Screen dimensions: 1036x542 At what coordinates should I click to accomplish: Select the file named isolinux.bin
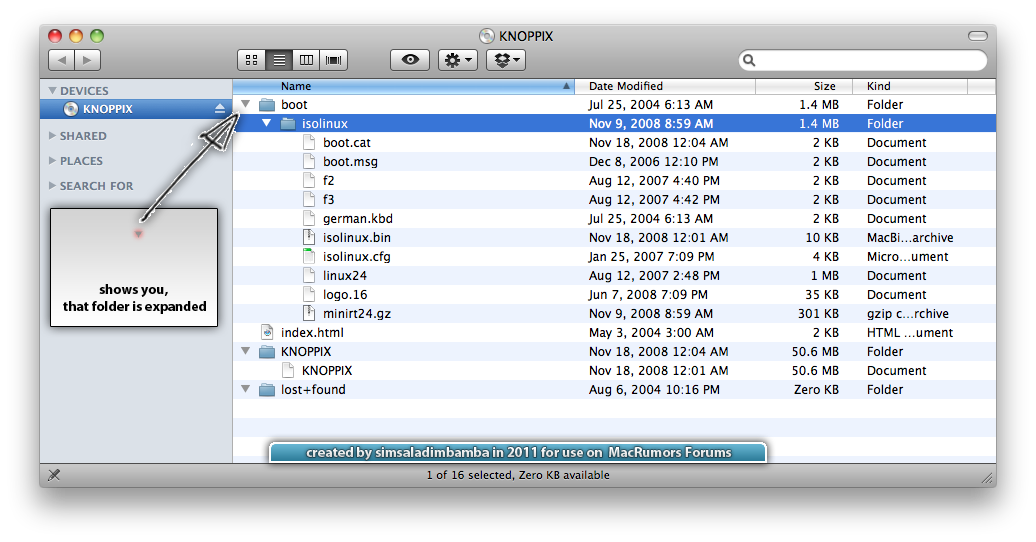(x=357, y=238)
